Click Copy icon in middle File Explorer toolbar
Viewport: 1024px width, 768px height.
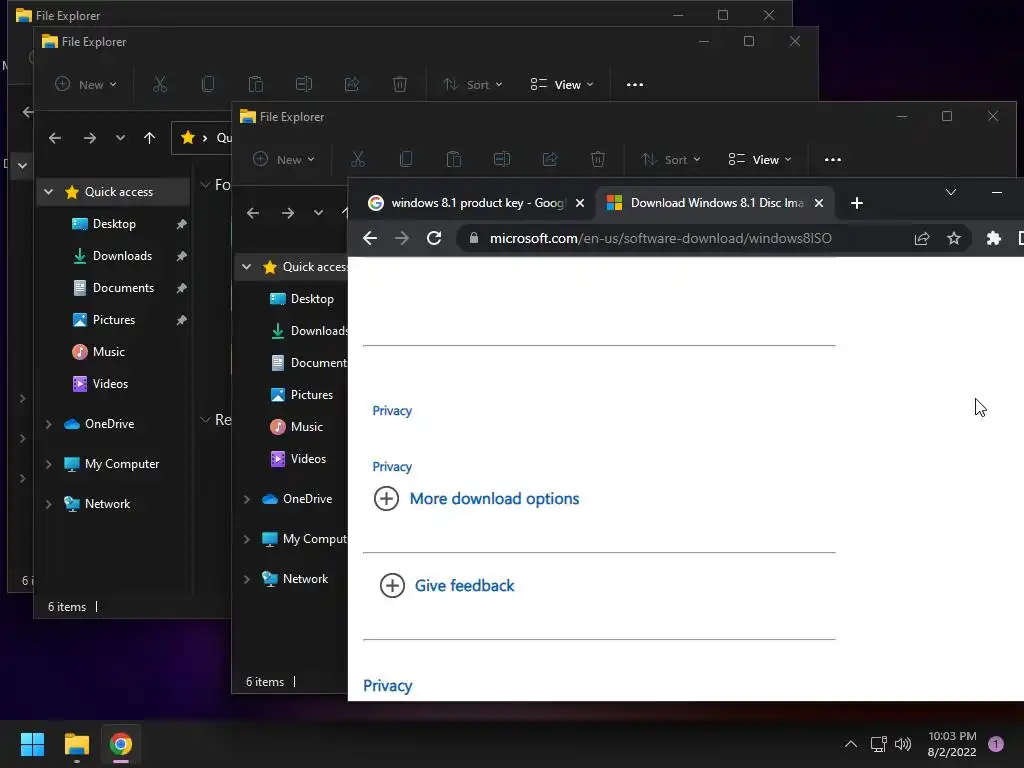208,84
